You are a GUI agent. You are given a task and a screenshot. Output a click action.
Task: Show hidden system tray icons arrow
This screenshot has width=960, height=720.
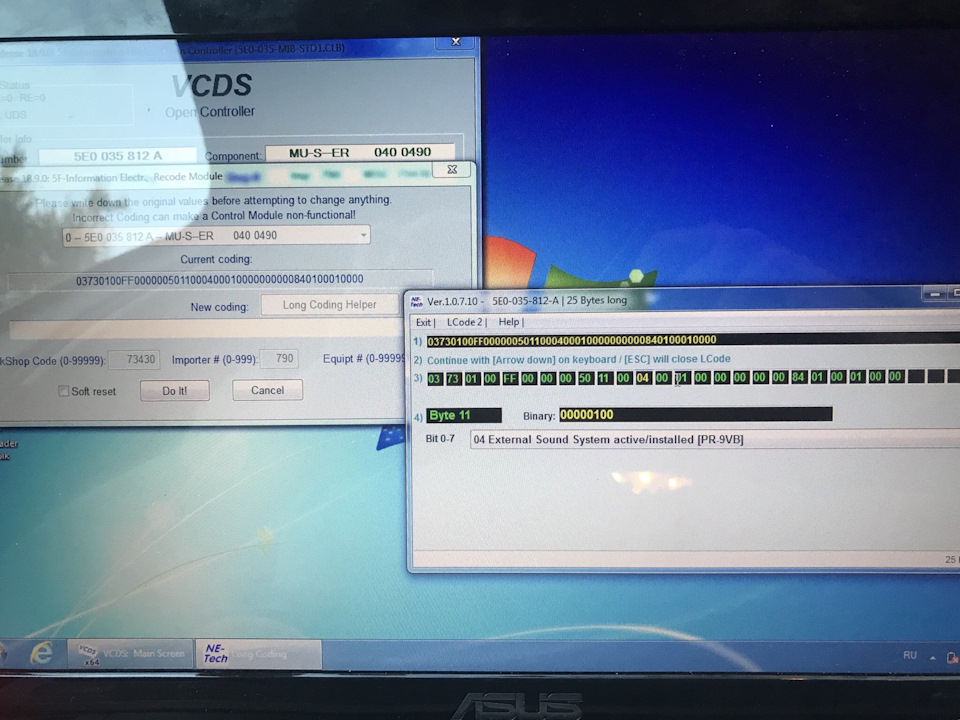[932, 657]
